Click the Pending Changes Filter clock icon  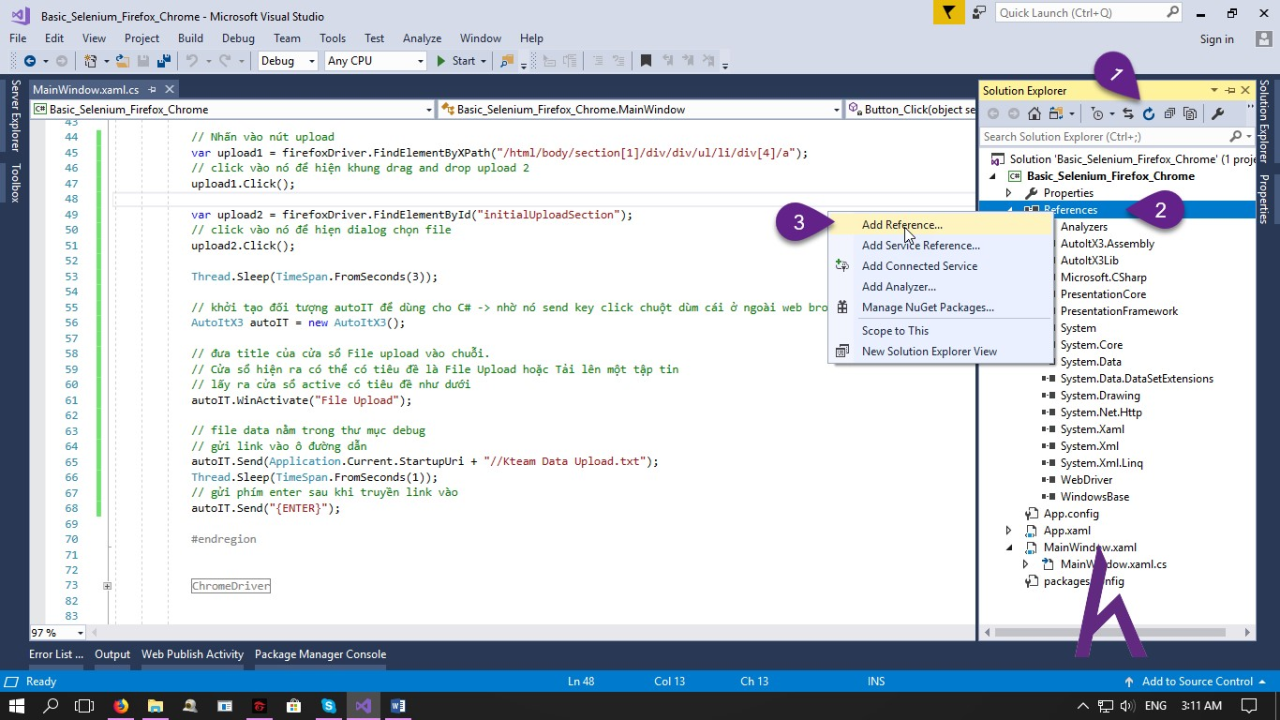(x=1098, y=114)
